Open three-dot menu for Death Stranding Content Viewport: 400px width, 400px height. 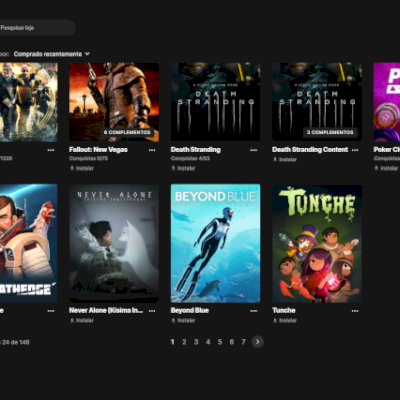point(355,150)
